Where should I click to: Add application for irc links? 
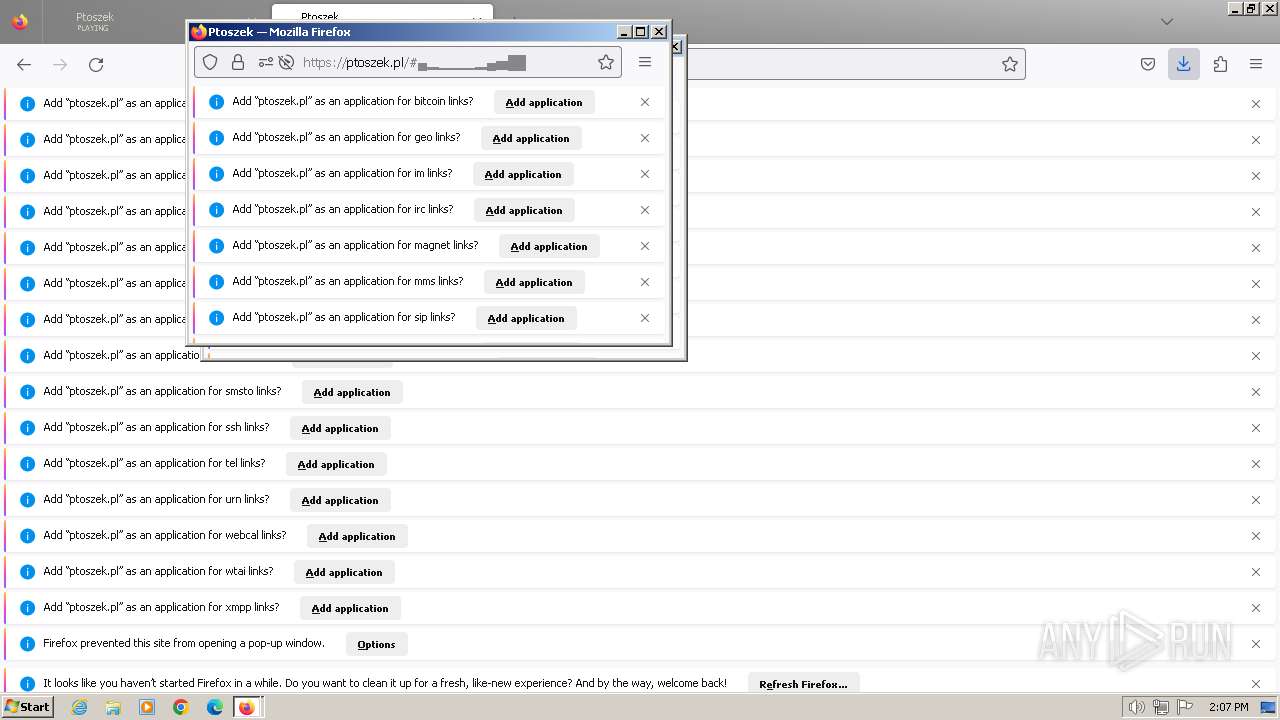pos(524,210)
